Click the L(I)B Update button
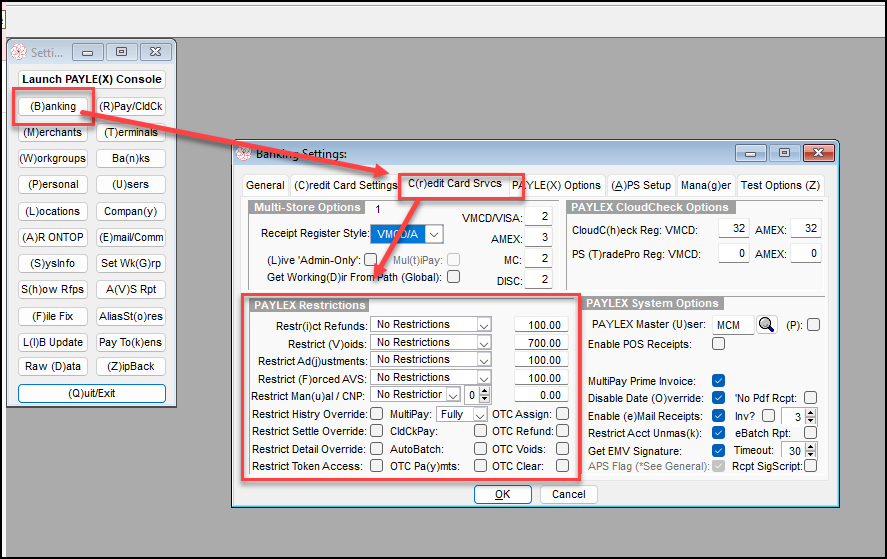The height and width of the screenshot is (559, 887). (53, 342)
